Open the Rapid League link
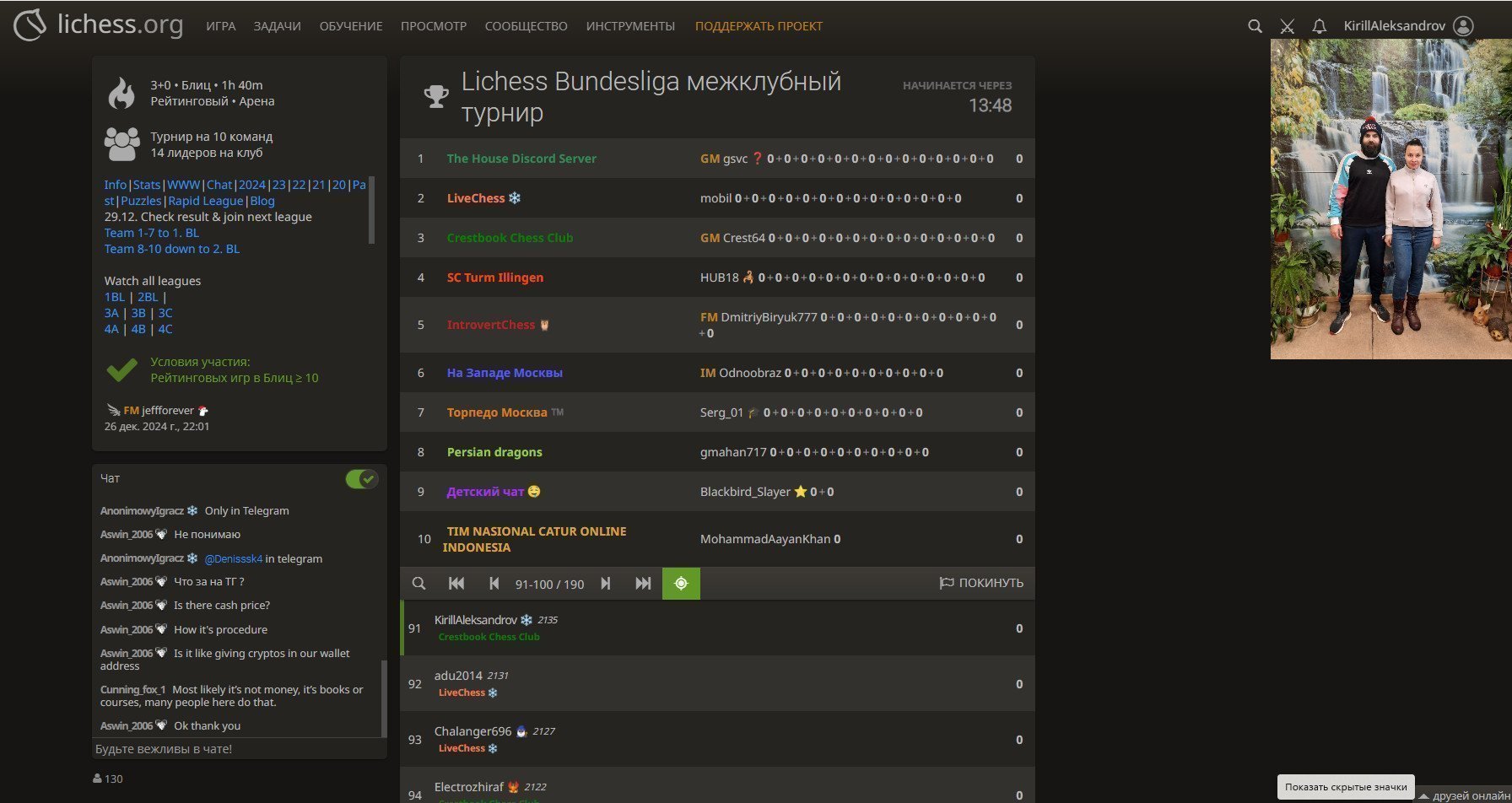 (206, 201)
